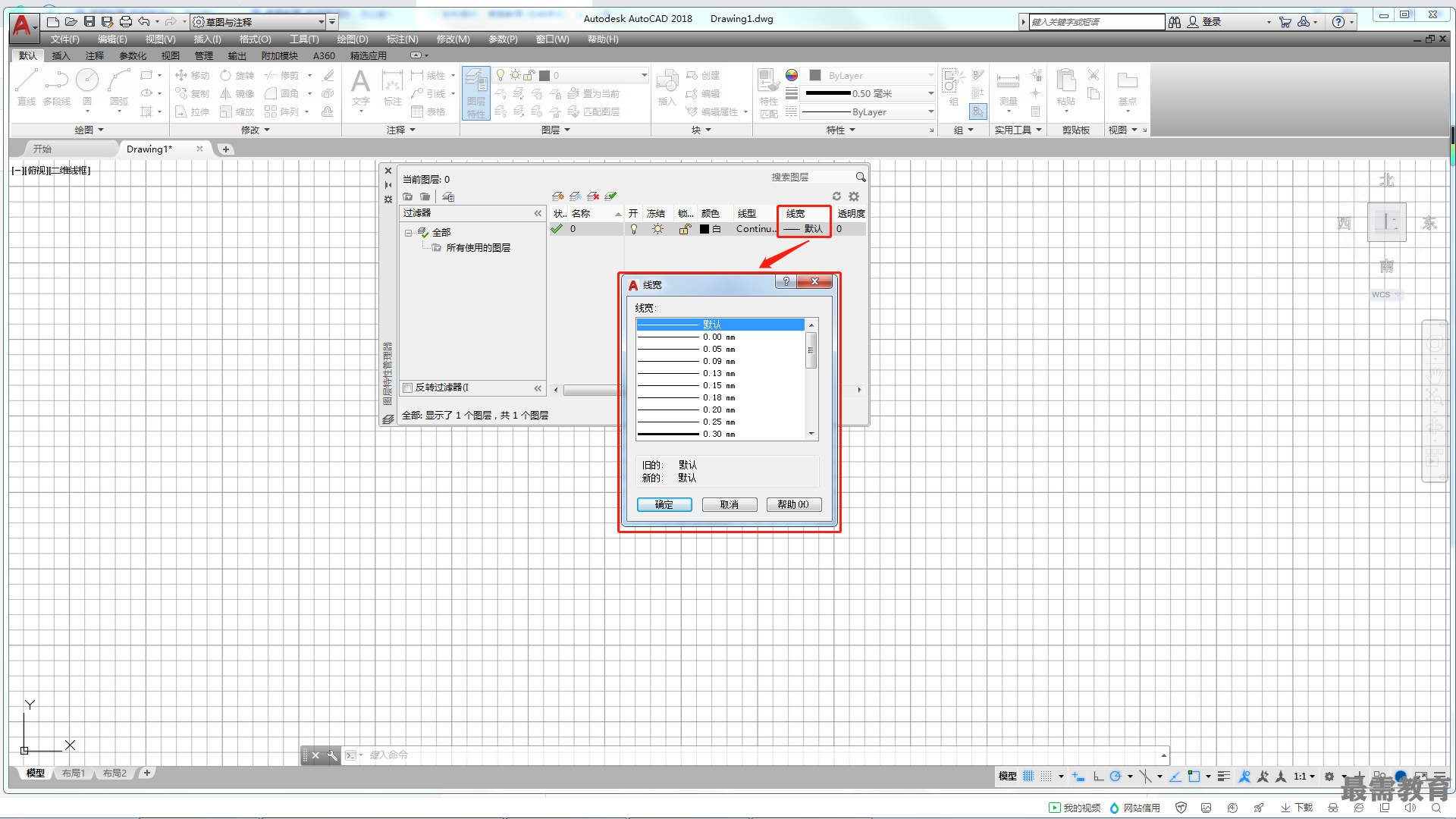The image size is (1456, 819).
Task: Click the refresh icon in layer manager
Action: click(836, 196)
